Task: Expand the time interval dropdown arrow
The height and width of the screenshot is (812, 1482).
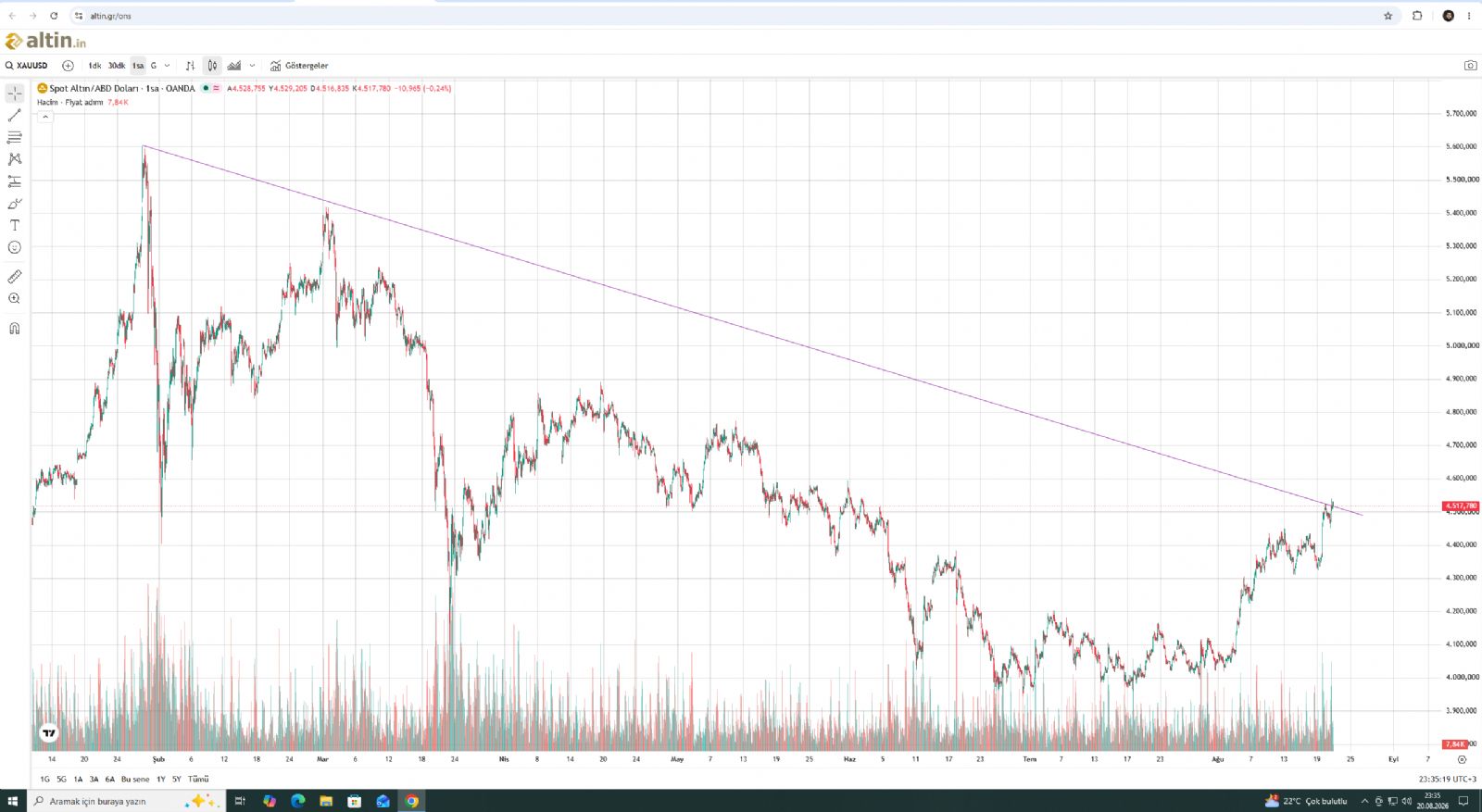Action: 167,66
